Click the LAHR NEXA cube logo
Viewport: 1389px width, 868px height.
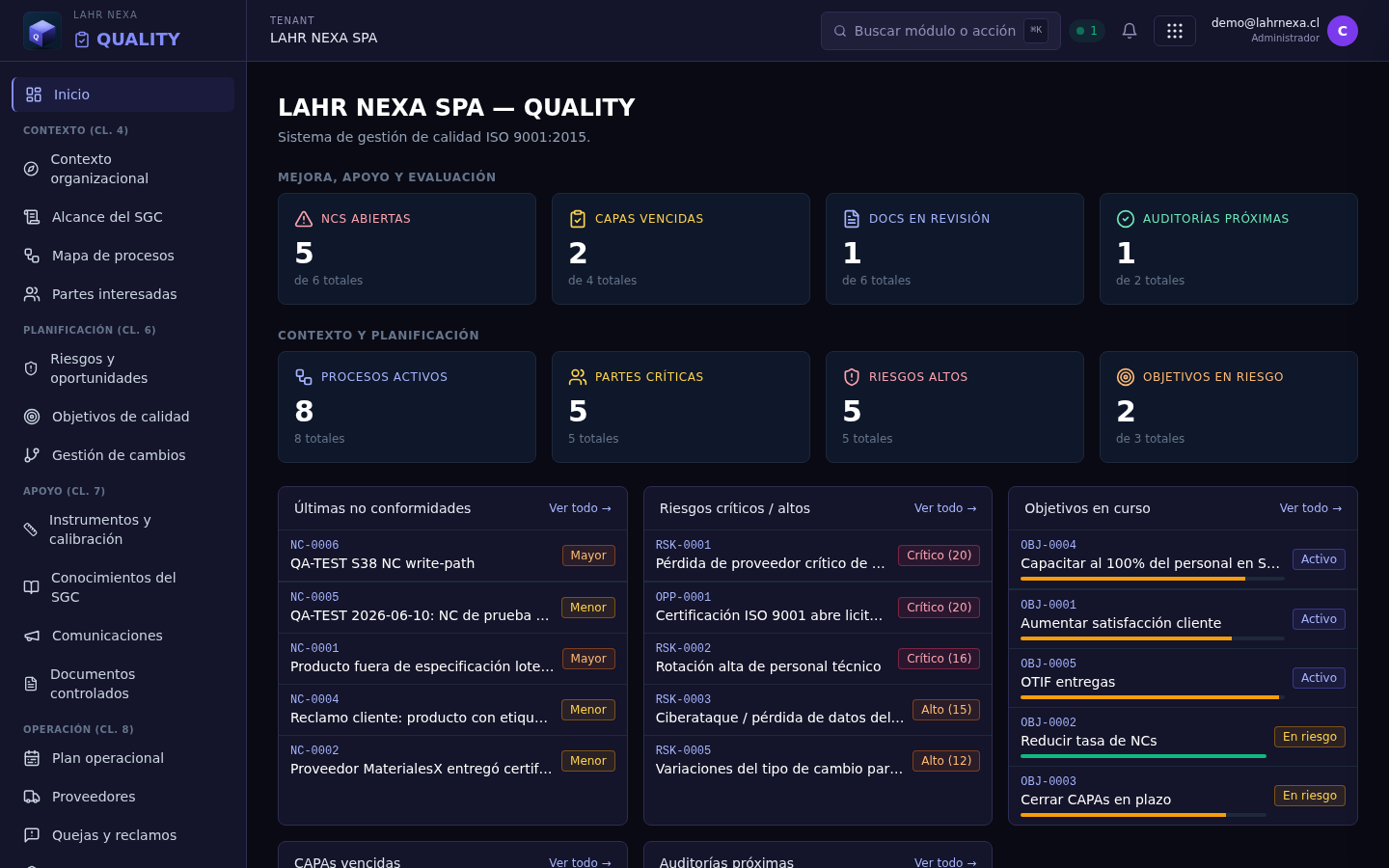[42, 31]
